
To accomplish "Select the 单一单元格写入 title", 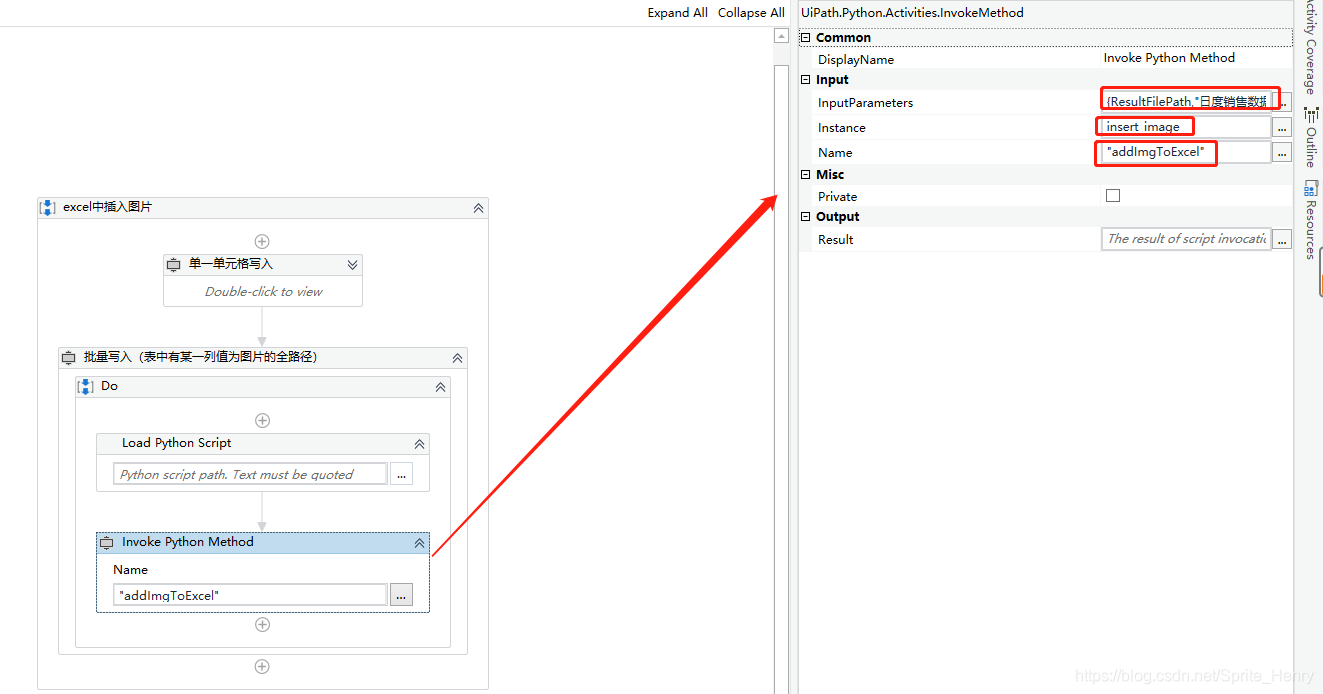I will coord(231,265).
